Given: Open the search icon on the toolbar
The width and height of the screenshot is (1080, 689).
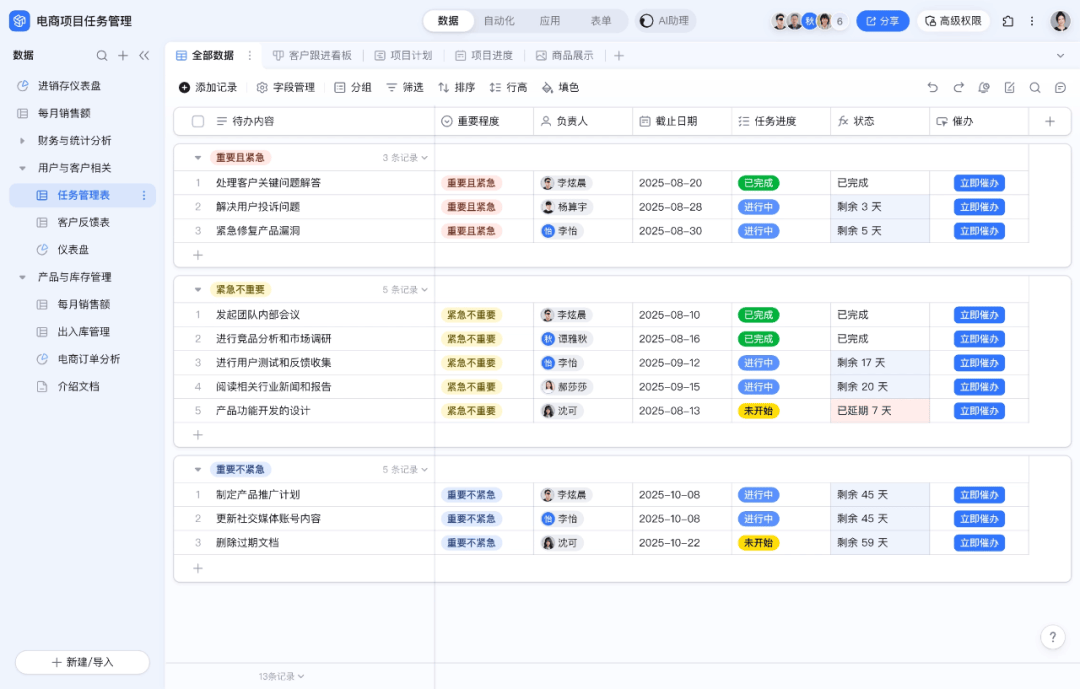Looking at the screenshot, I should pos(1034,88).
